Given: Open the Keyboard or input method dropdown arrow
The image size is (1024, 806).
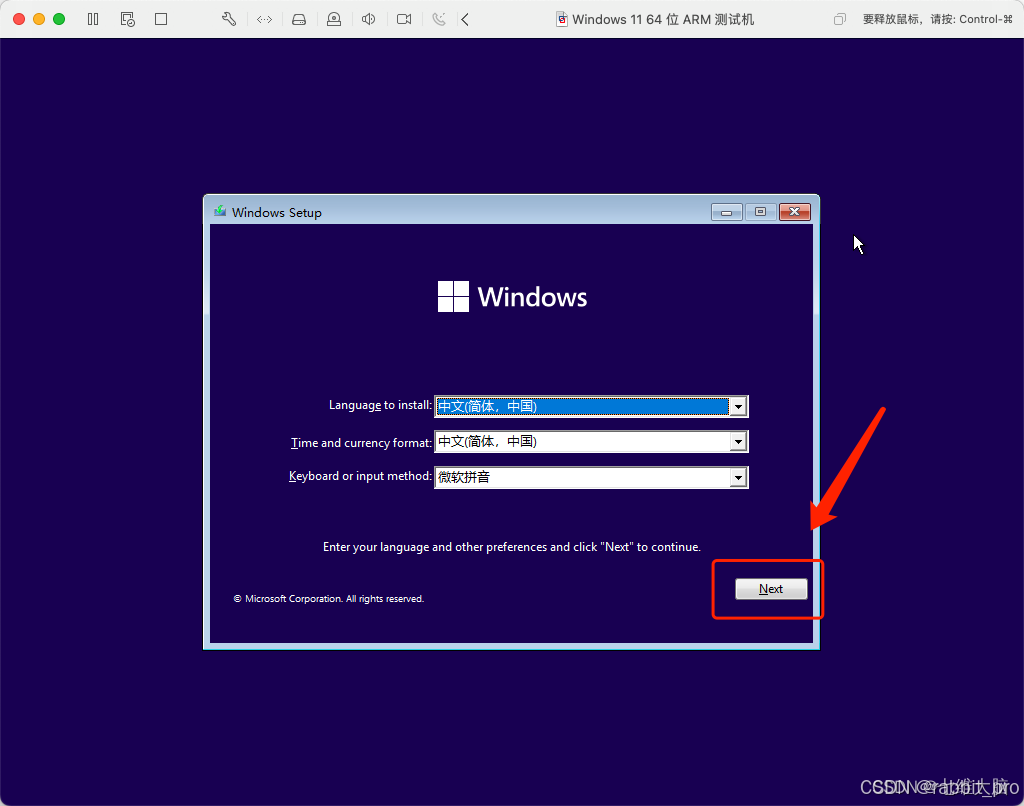Looking at the screenshot, I should pos(738,477).
